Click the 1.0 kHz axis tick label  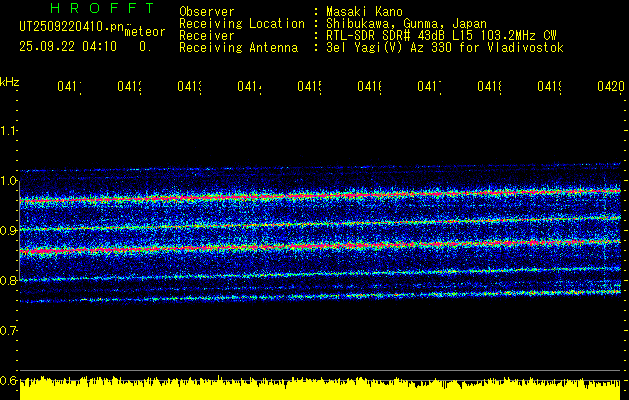coord(8,181)
